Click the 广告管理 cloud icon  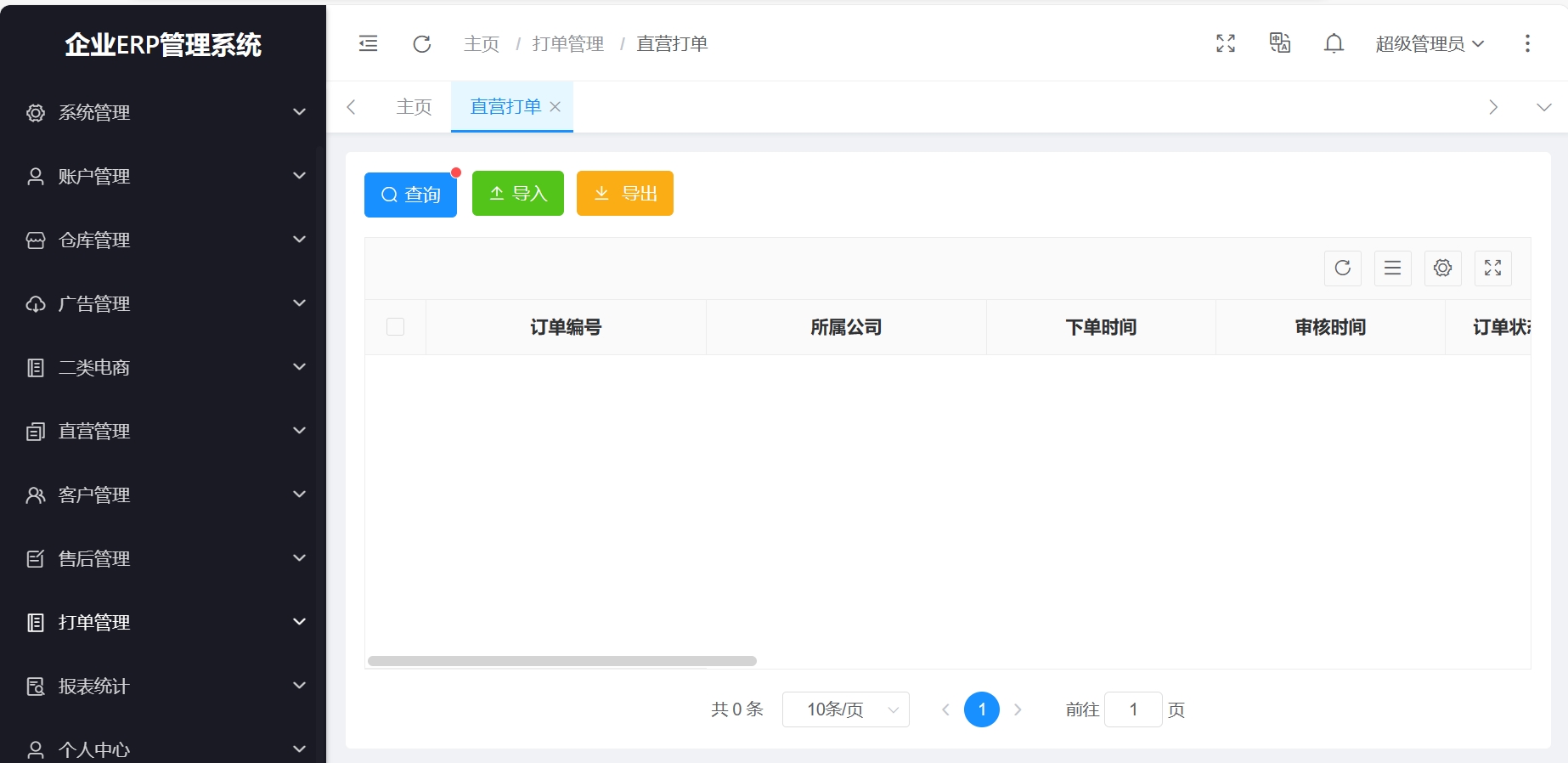(36, 304)
